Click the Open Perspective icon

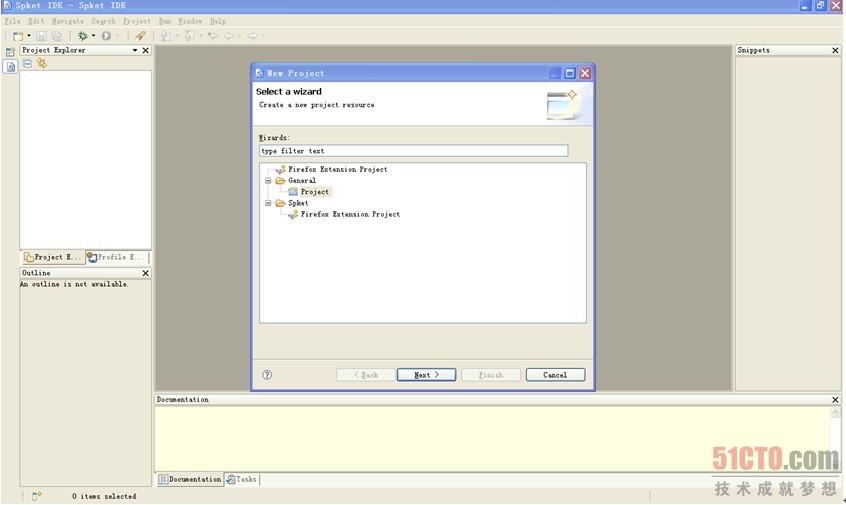[10, 52]
